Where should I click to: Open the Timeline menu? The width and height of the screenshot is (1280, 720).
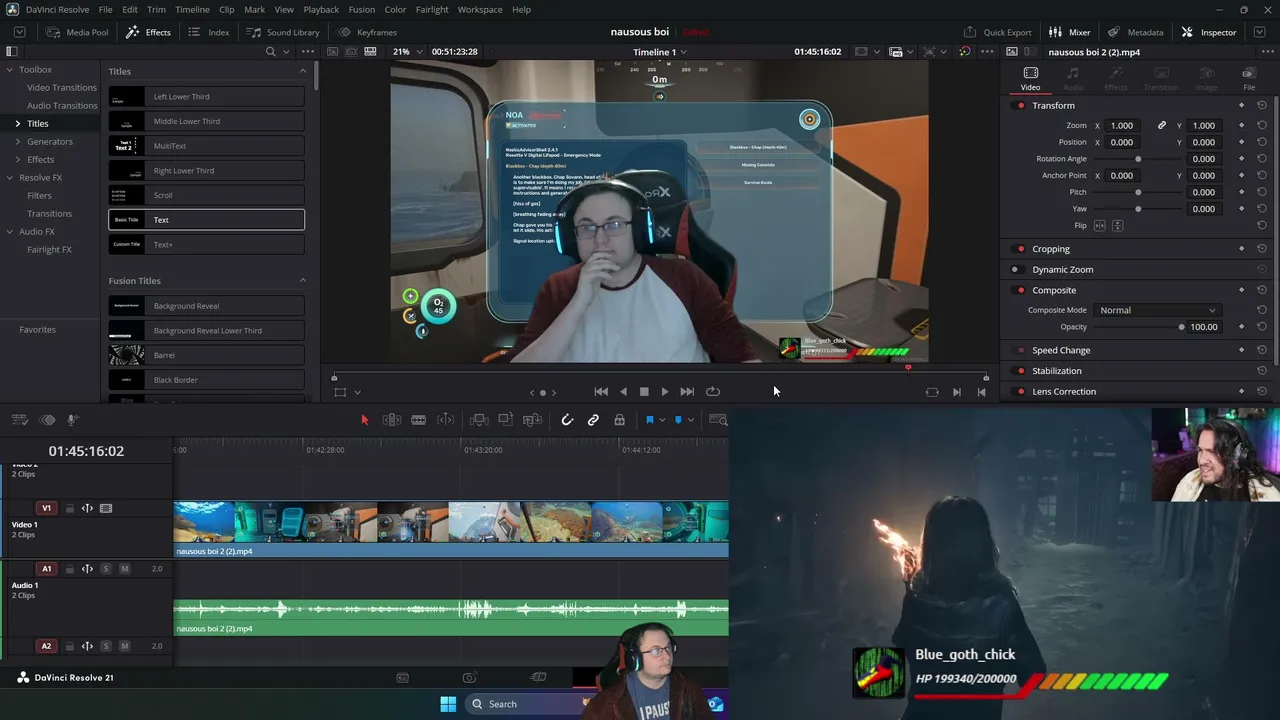click(x=192, y=10)
